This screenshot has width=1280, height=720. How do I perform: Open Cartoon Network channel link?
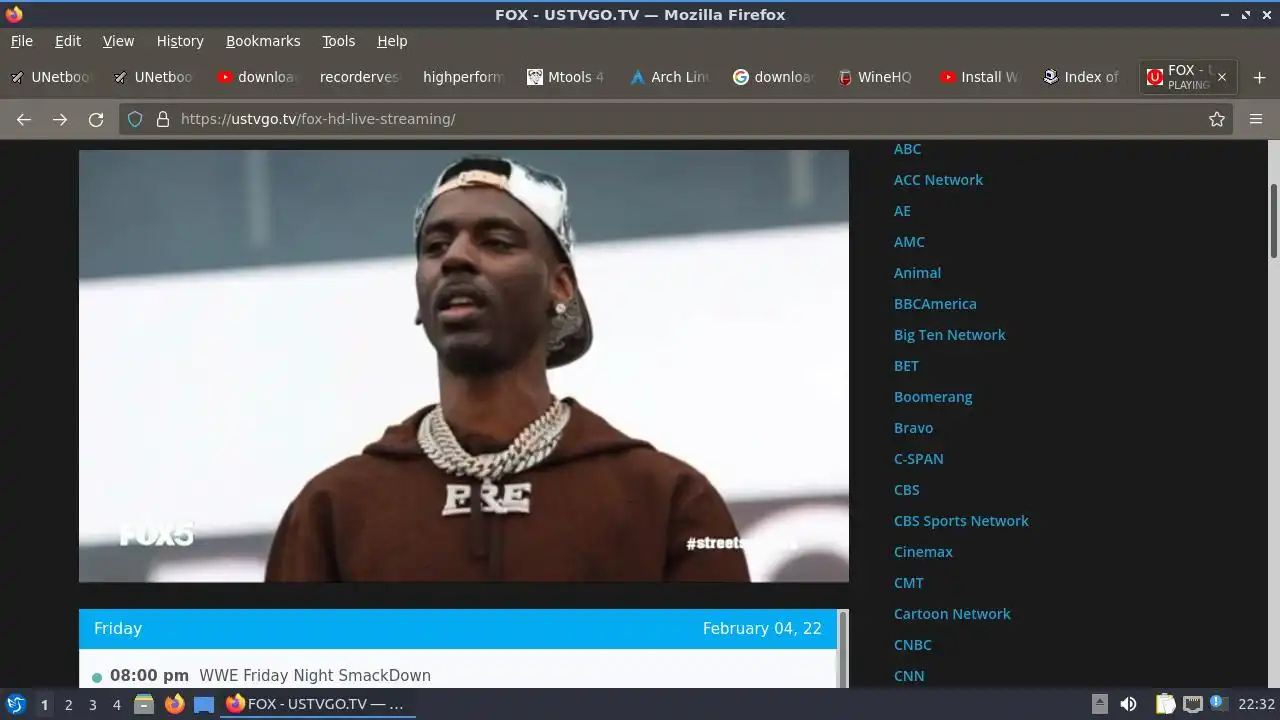pos(952,614)
